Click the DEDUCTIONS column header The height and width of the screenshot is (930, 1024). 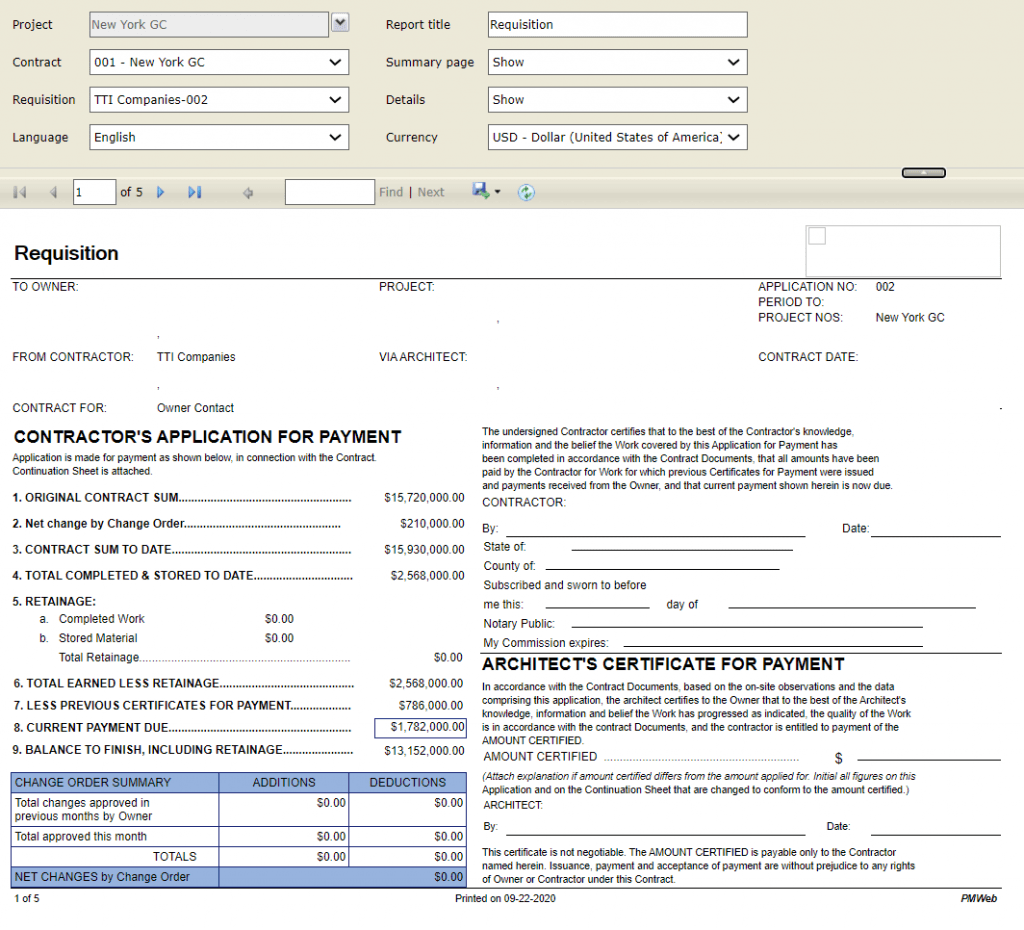coord(408,782)
